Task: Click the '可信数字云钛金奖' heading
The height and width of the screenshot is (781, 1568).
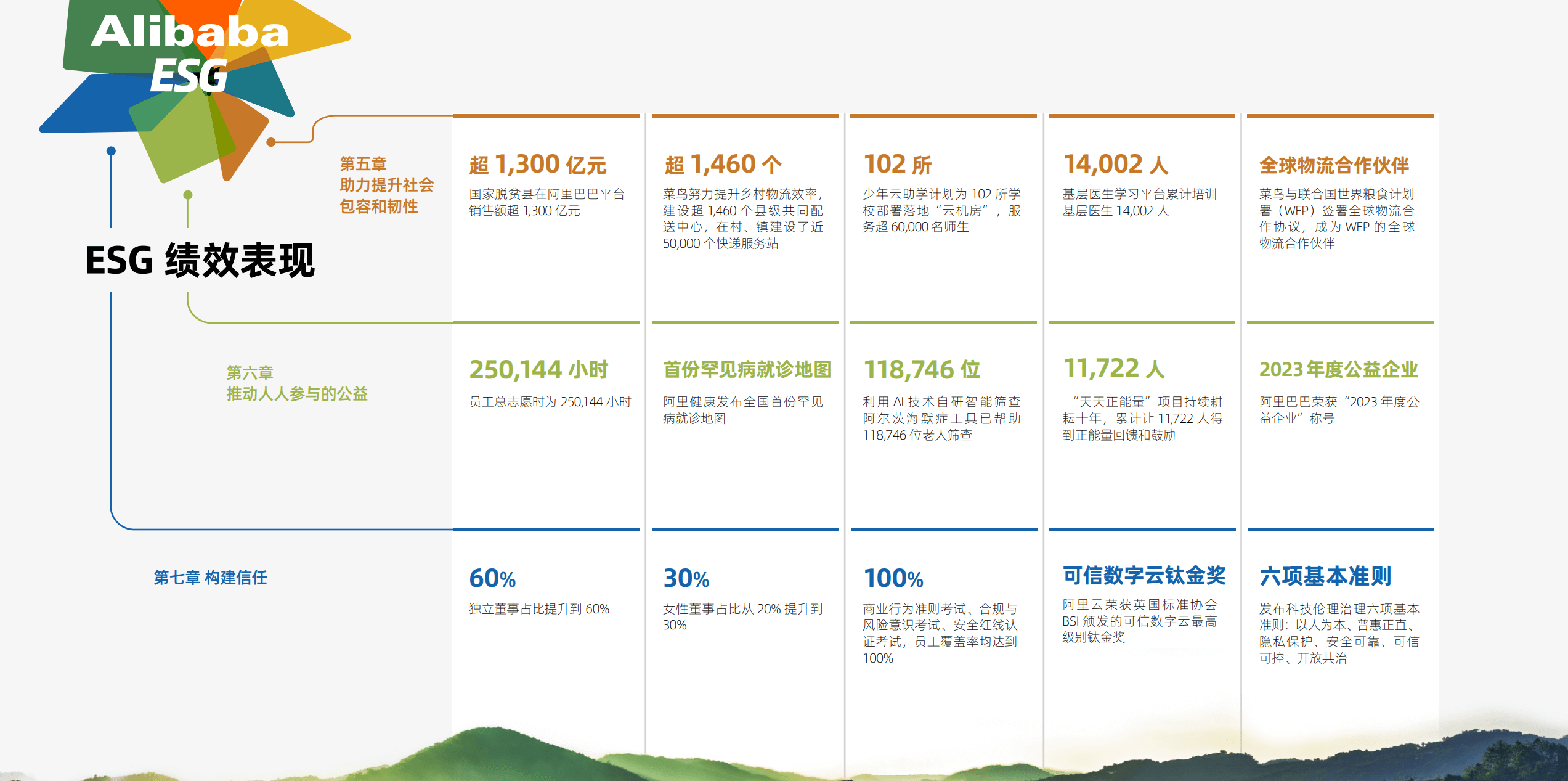Action: point(1145,576)
